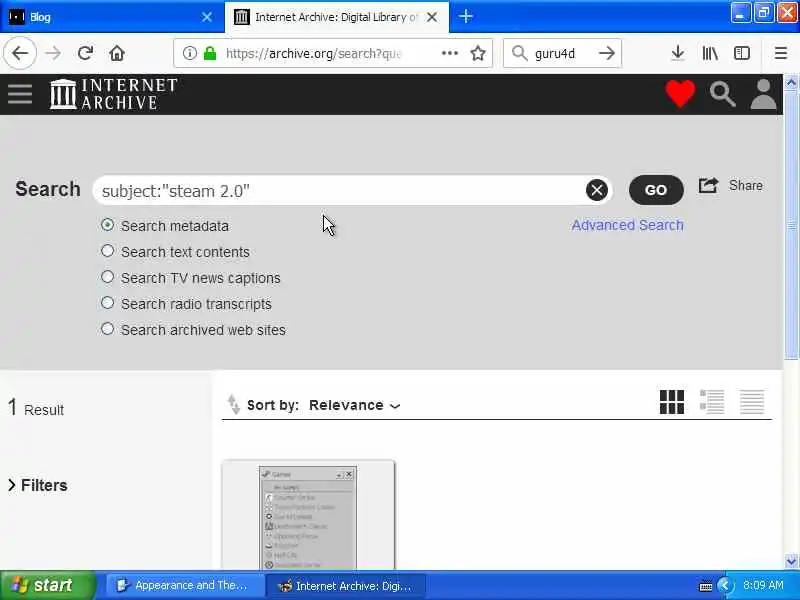Select Search archived web sites option
The width and height of the screenshot is (800, 600).
(107, 329)
